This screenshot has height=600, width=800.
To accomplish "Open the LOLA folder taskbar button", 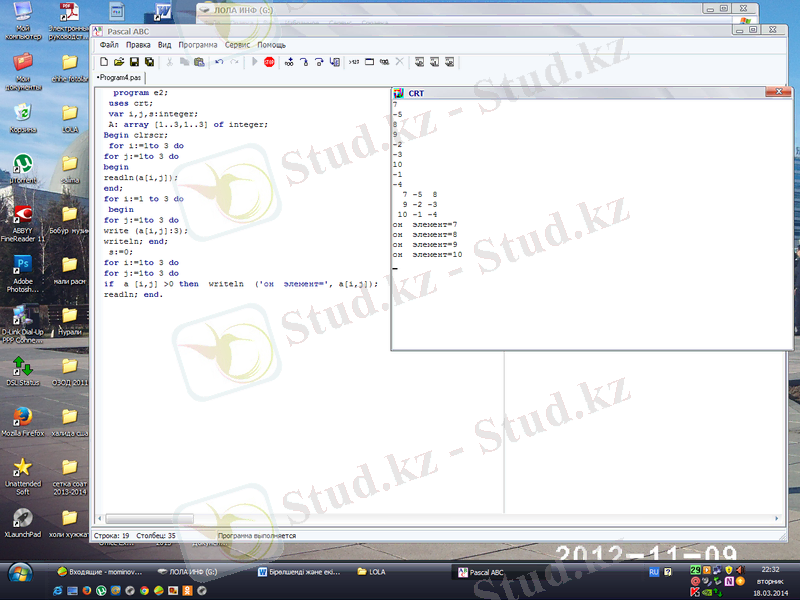I will coord(395,572).
